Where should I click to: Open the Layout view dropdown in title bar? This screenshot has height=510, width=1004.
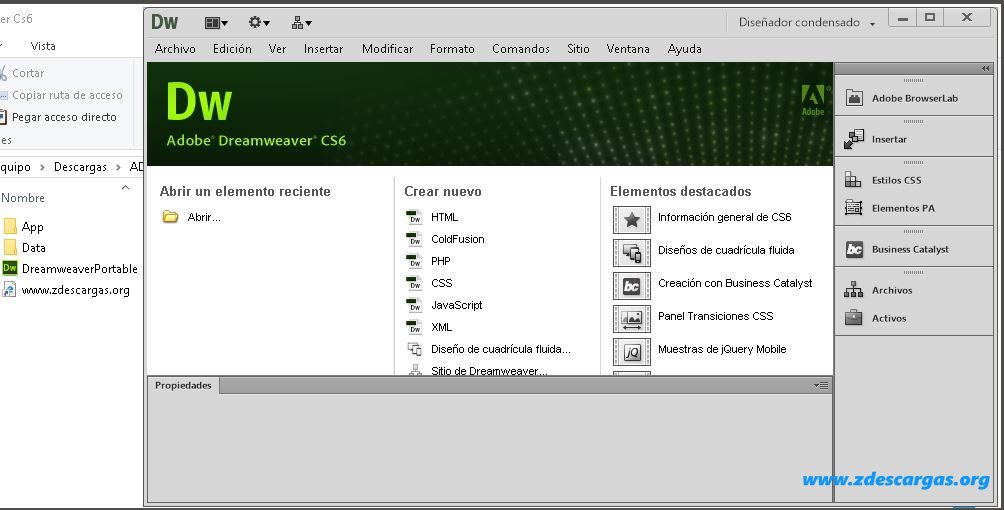tap(216, 23)
